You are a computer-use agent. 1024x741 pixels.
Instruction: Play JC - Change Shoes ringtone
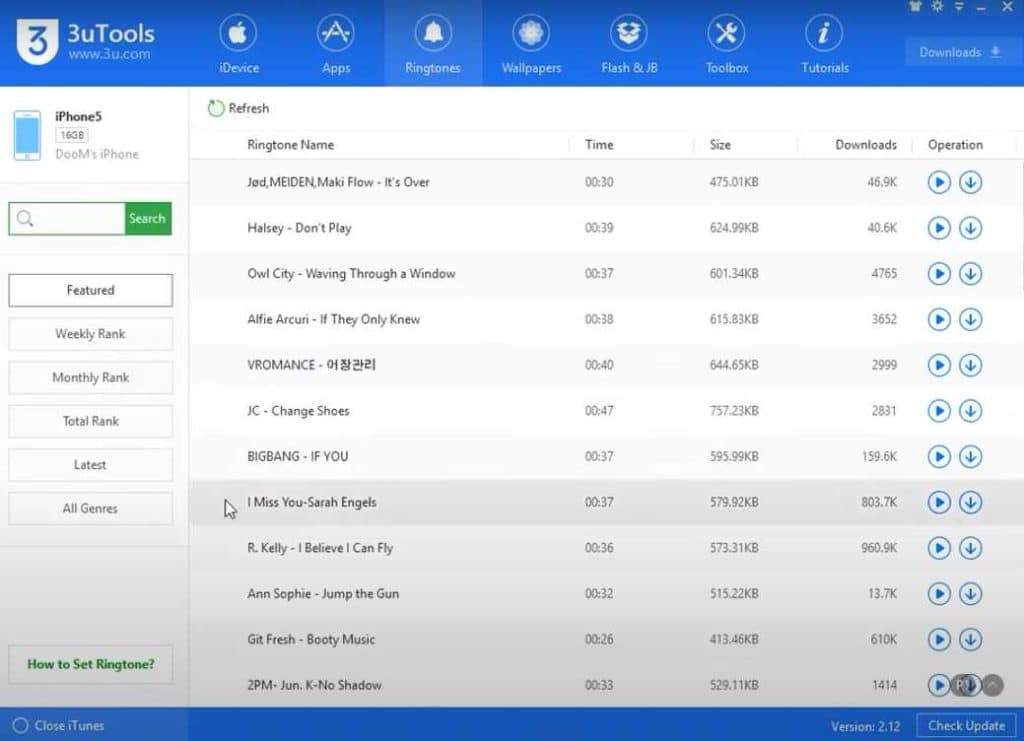tap(939, 411)
